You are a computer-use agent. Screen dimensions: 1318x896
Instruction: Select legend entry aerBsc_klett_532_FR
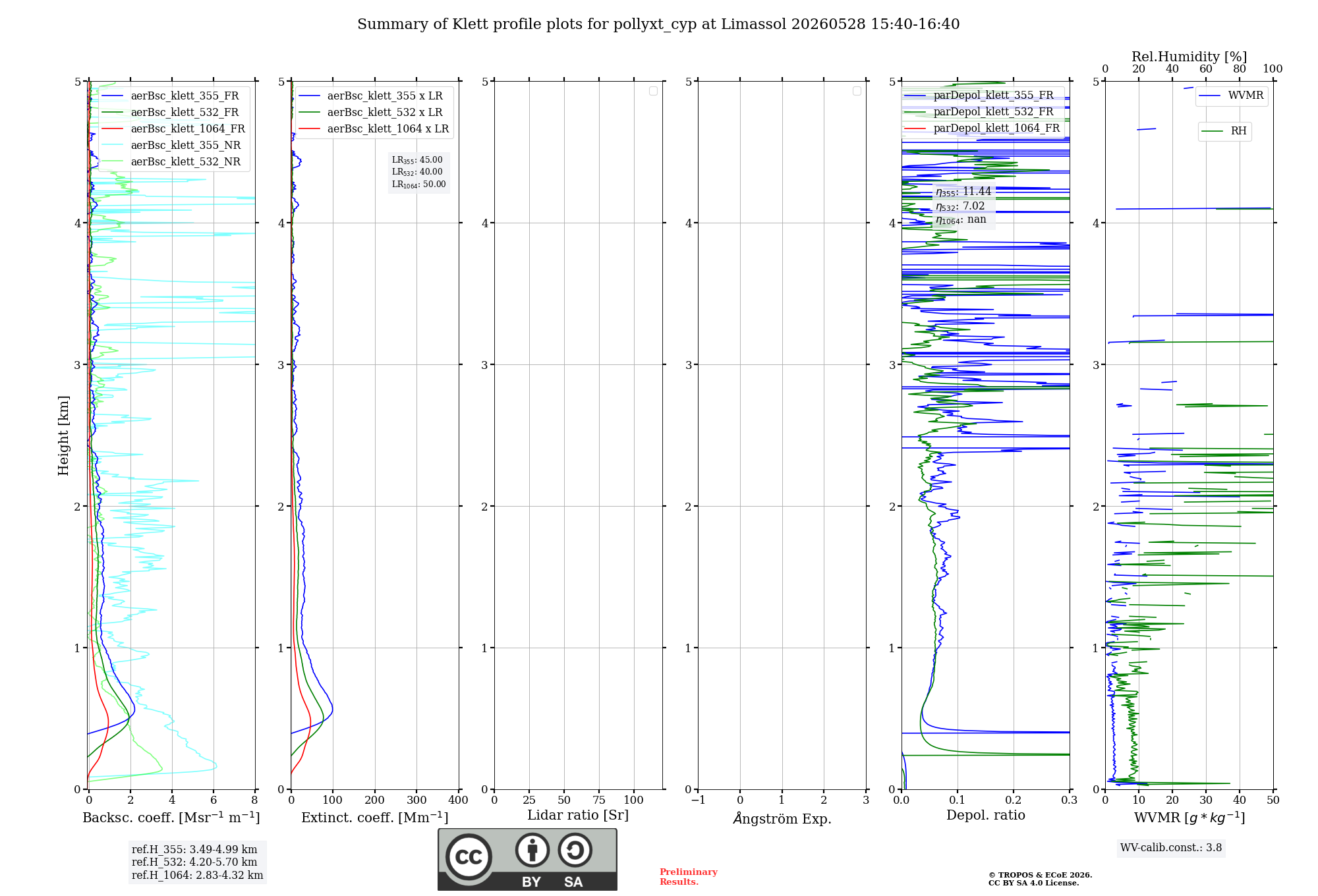175,113
